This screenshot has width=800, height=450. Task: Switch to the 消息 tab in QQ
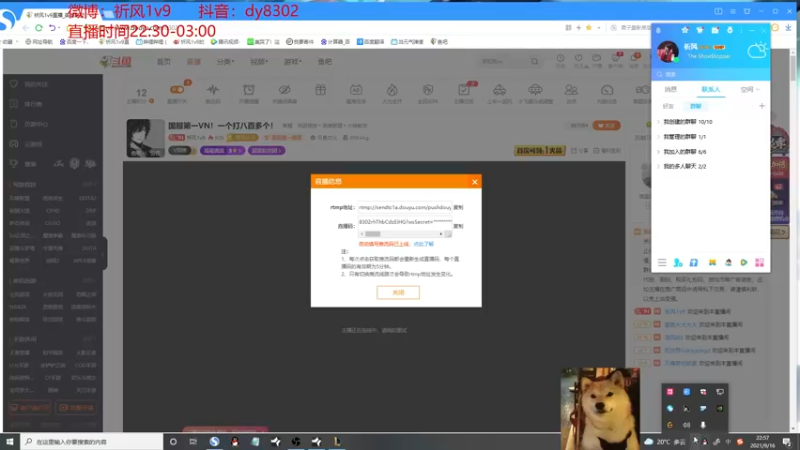point(670,89)
